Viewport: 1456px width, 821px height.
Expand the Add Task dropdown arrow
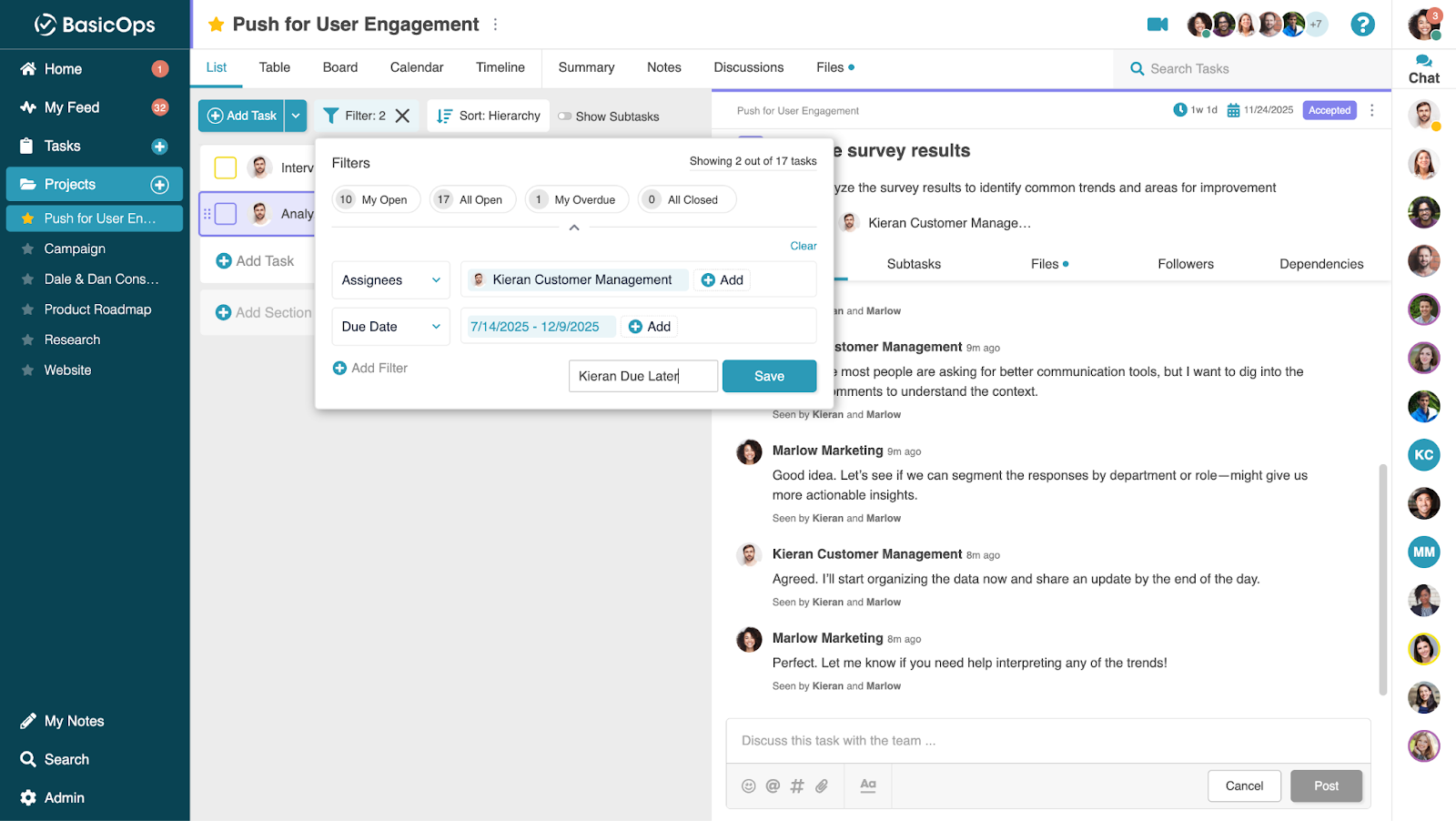tap(296, 116)
